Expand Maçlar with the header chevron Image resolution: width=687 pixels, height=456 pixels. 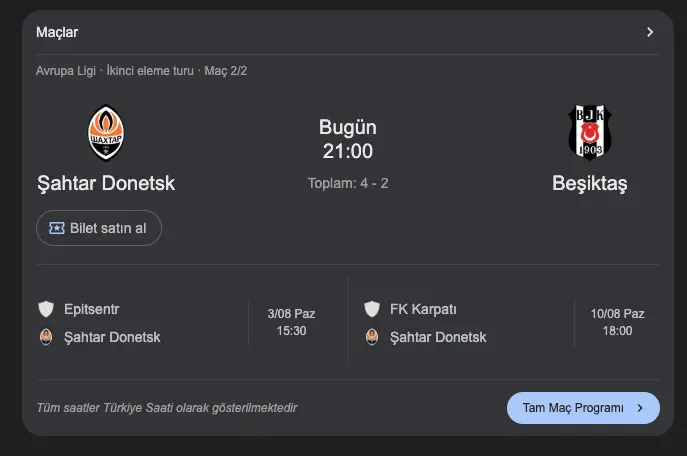coord(650,32)
